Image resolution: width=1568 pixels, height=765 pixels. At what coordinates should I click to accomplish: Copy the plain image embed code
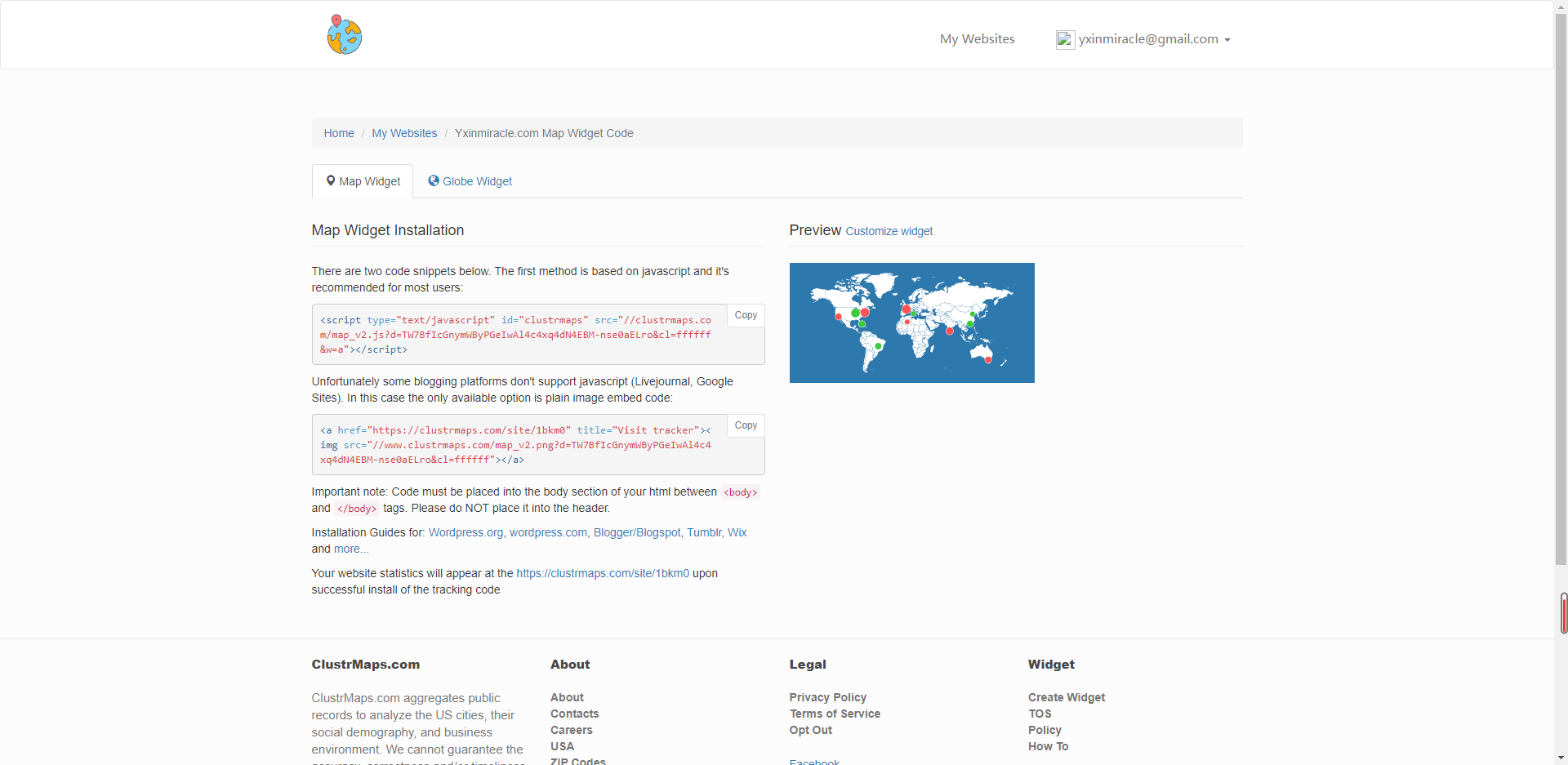[746, 425]
